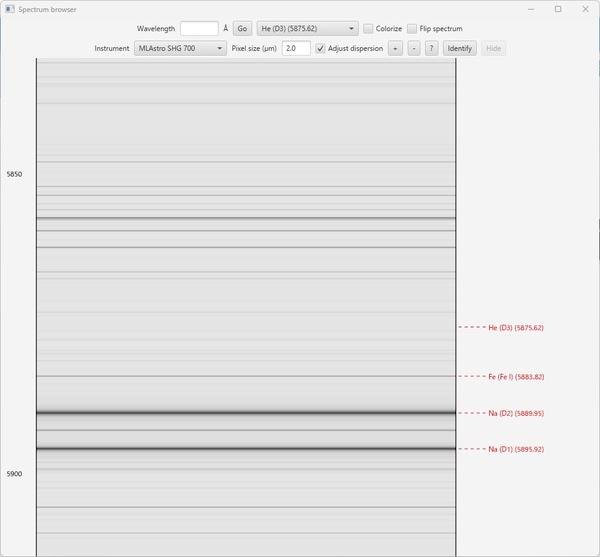Toggle the Flip spectrum checkbox
Screen dimensions: 600x557
coord(412,29)
